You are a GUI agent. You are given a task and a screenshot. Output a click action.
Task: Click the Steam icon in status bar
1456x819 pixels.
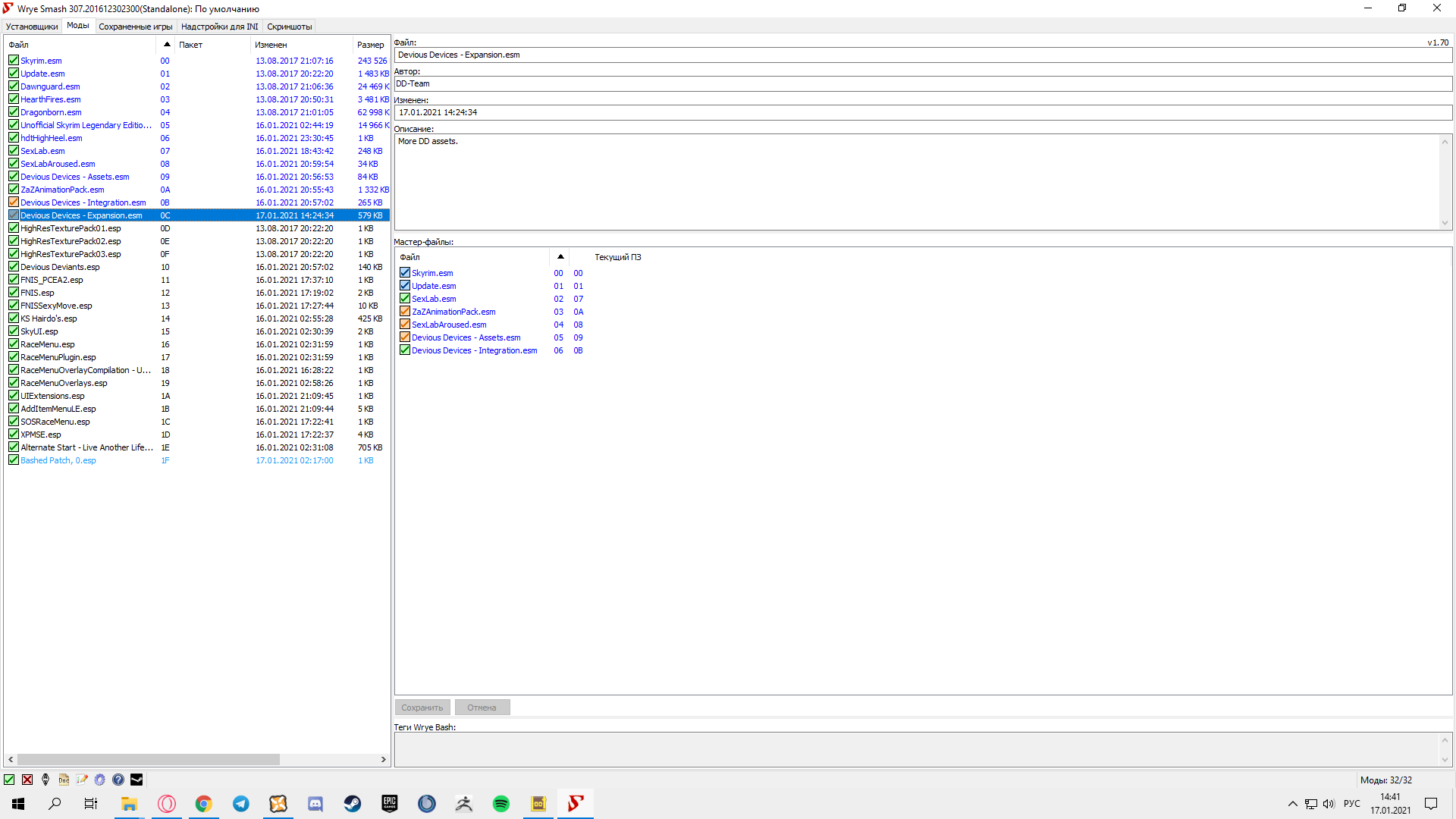pos(136,780)
